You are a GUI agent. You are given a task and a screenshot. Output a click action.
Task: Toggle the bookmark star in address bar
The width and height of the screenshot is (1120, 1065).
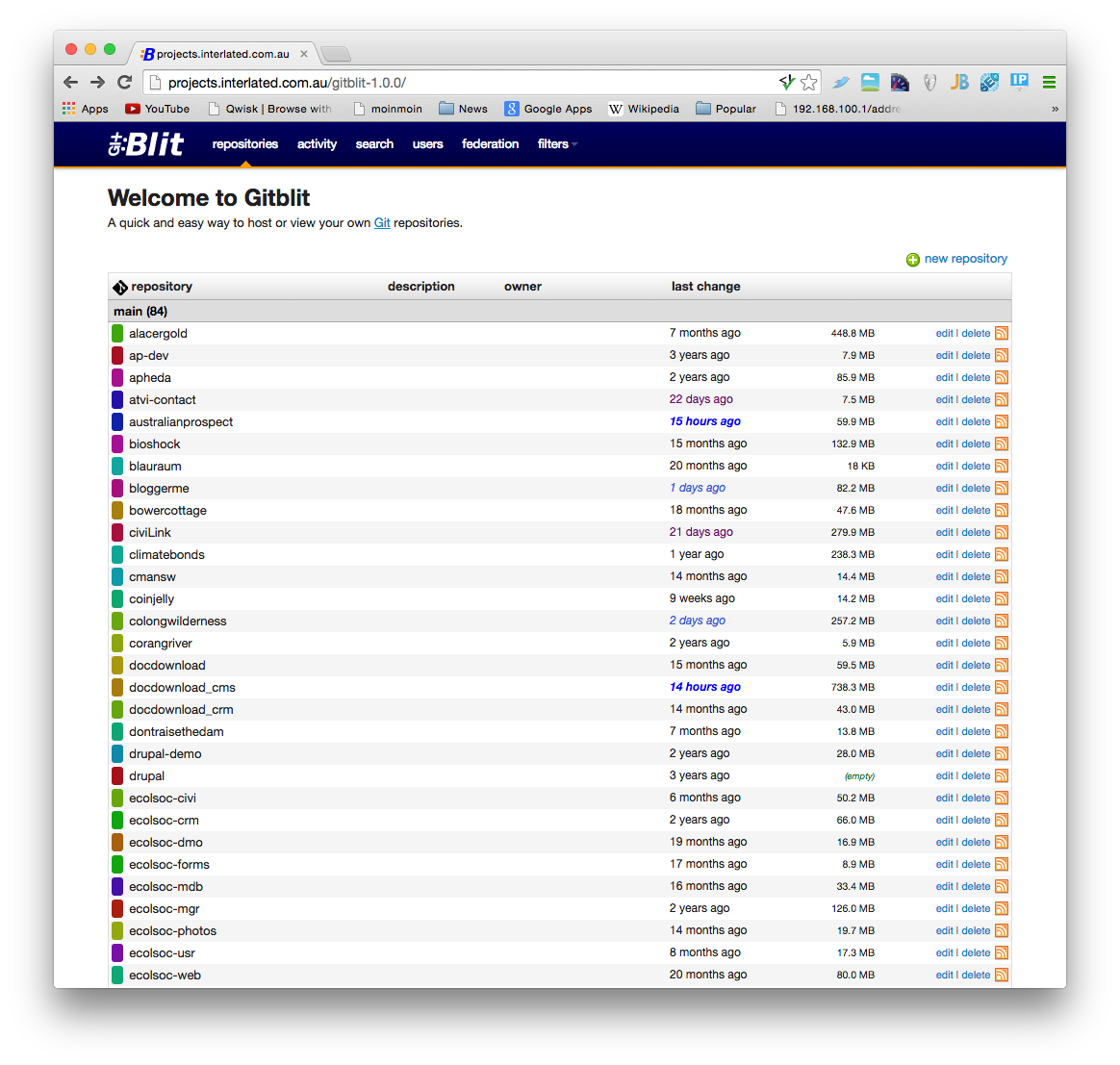coord(809,83)
